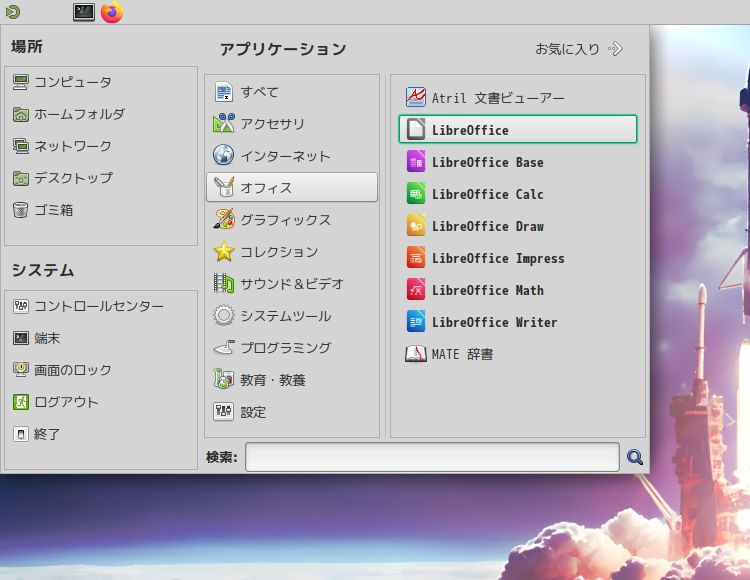Viewport: 750px width, 580px height.
Task: Select the 設定 settings category
Action: coord(292,412)
